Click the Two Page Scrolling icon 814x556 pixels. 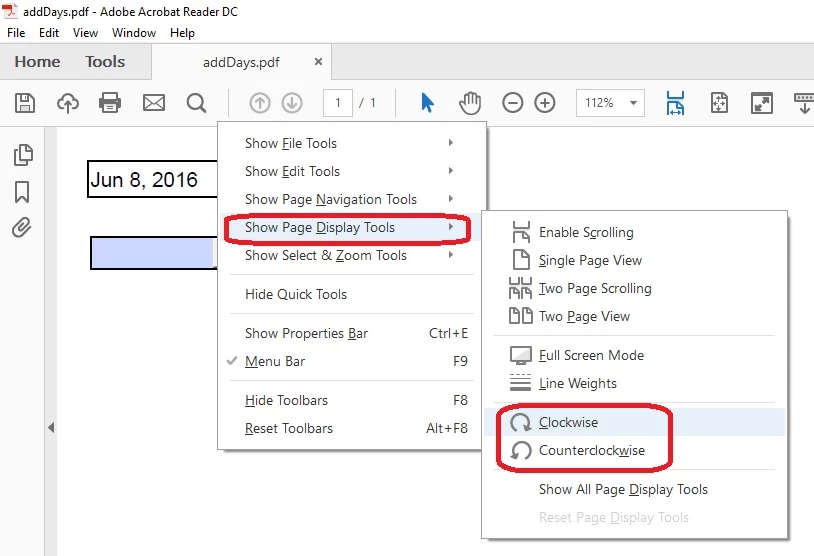(x=520, y=288)
